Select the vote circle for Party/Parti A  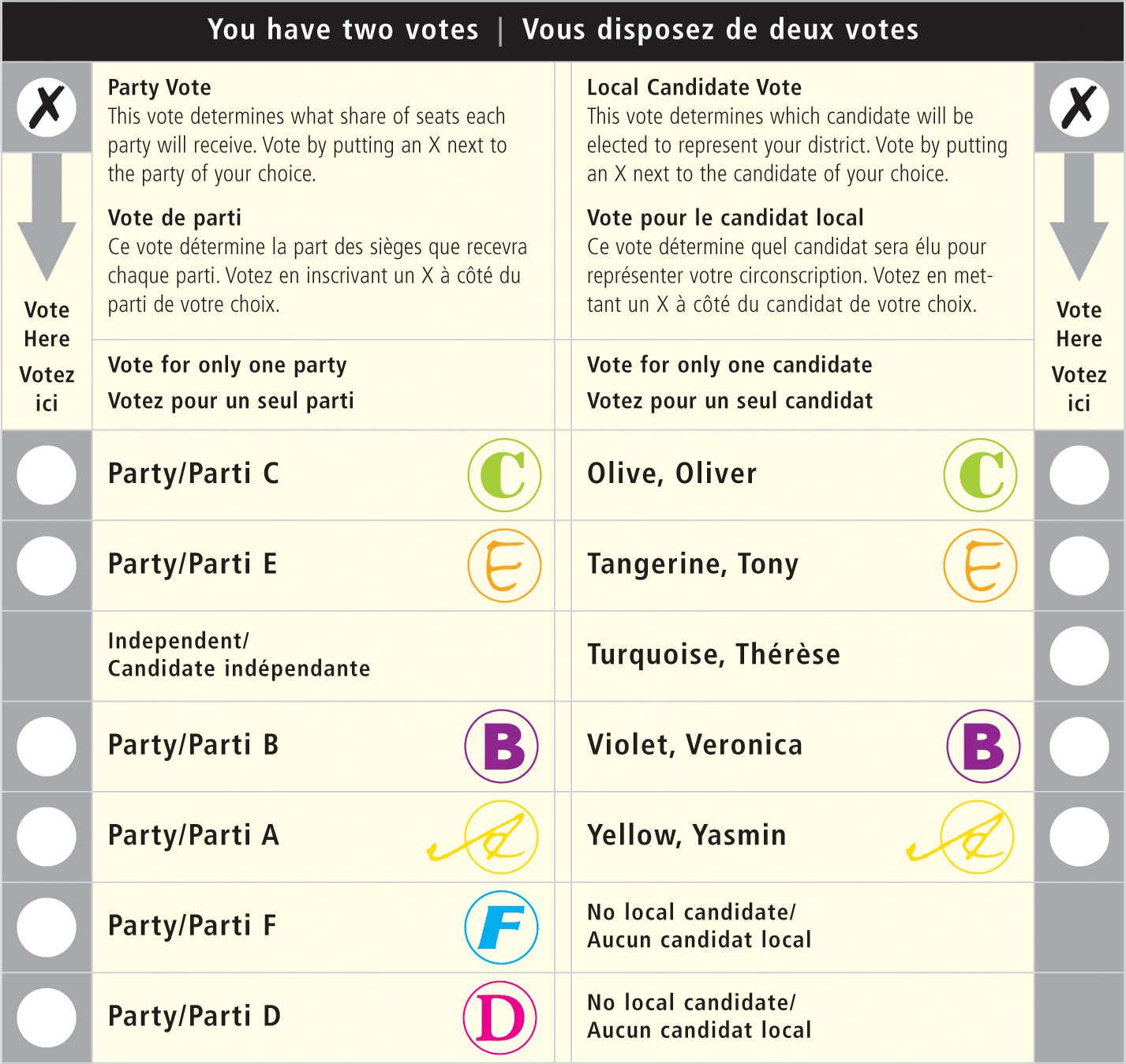(x=47, y=837)
